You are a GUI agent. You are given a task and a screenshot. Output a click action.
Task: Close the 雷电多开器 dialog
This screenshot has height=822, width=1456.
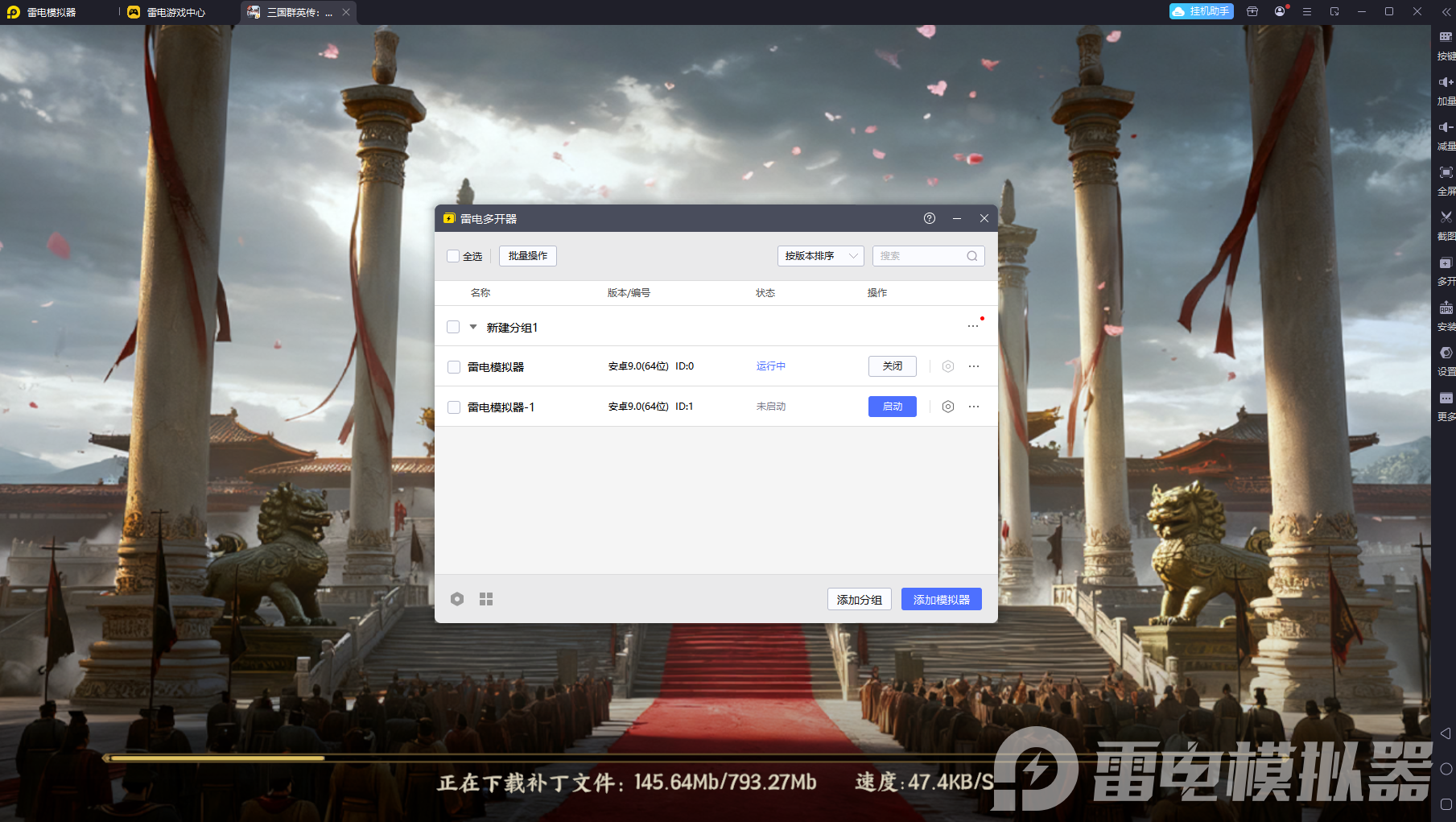pyautogui.click(x=984, y=218)
